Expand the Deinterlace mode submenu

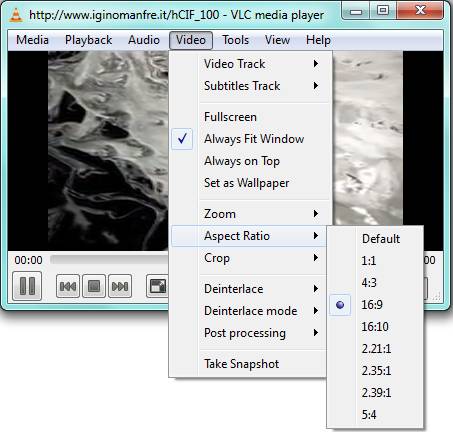[249, 311]
